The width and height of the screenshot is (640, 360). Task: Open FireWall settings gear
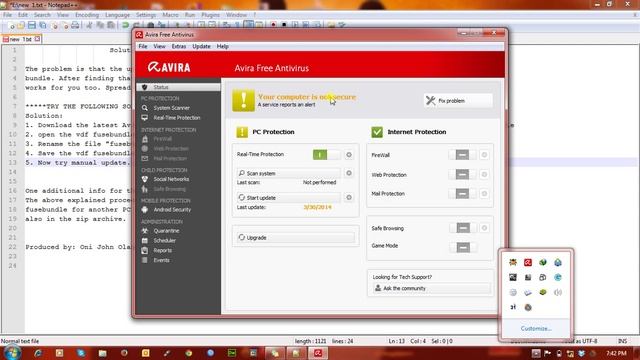[484, 155]
